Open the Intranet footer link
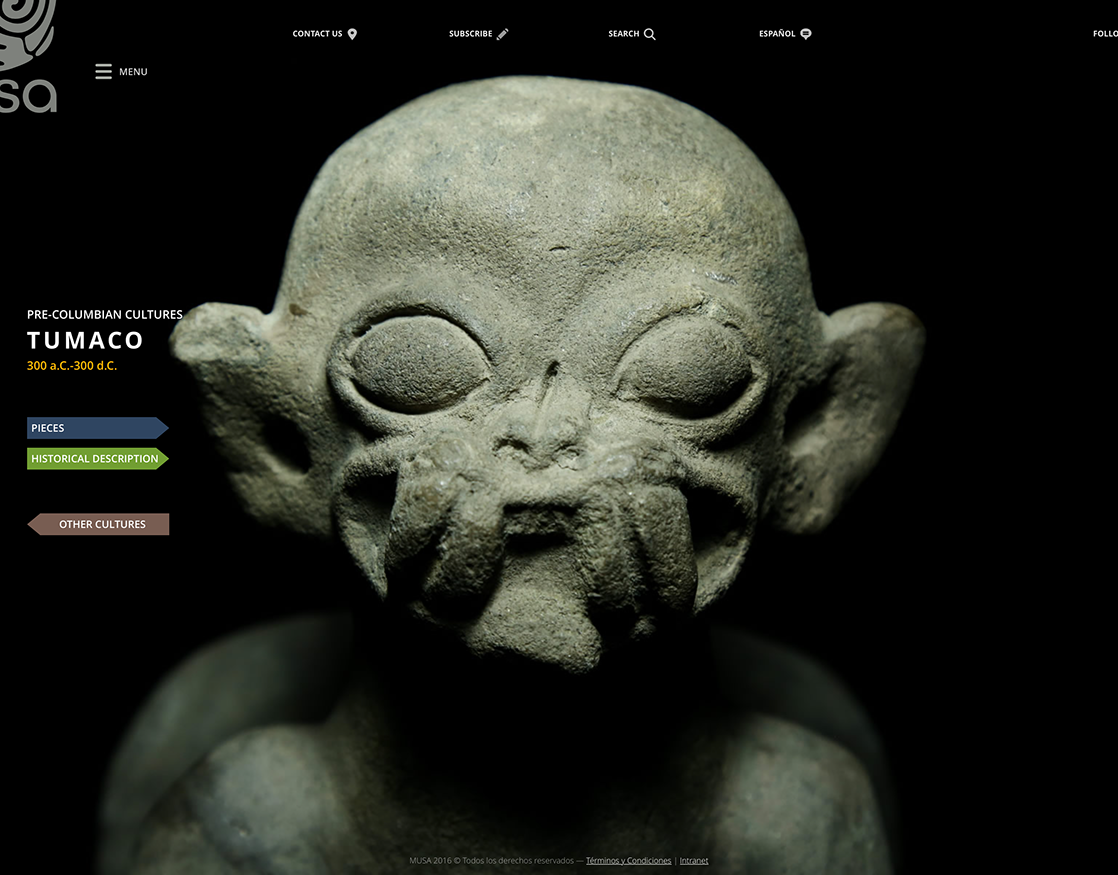Viewport: 1118px width, 875px height. tap(694, 861)
